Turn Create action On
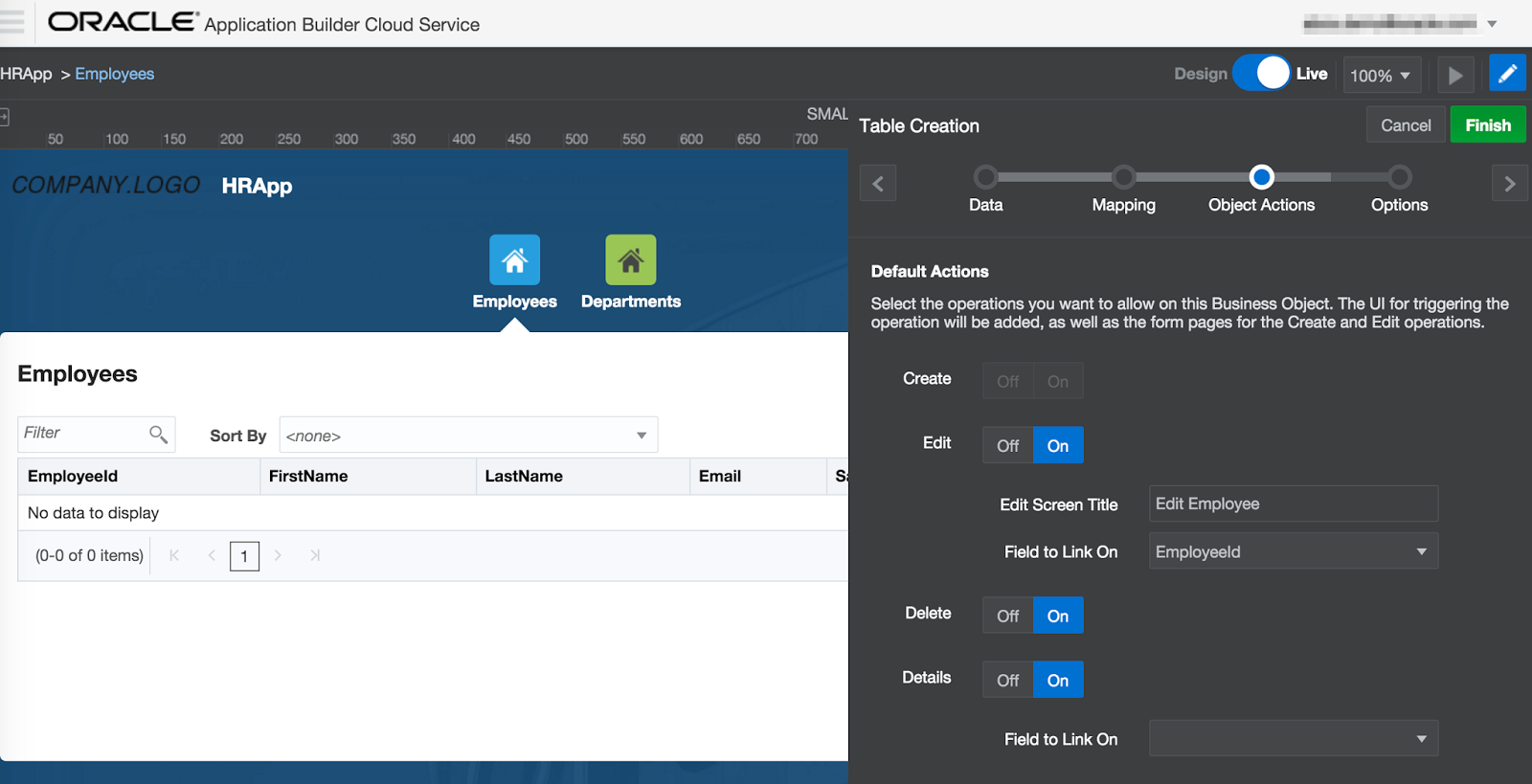Image resolution: width=1532 pixels, height=784 pixels. coord(1058,381)
